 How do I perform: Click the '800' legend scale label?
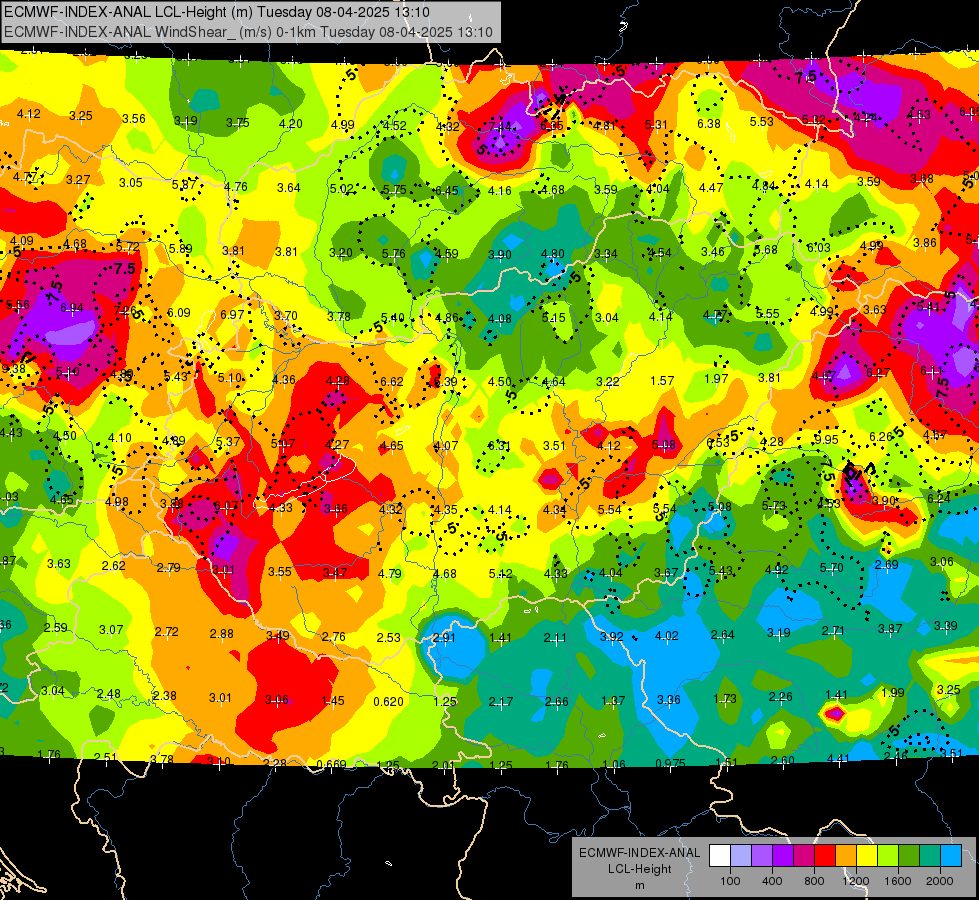coord(814,881)
